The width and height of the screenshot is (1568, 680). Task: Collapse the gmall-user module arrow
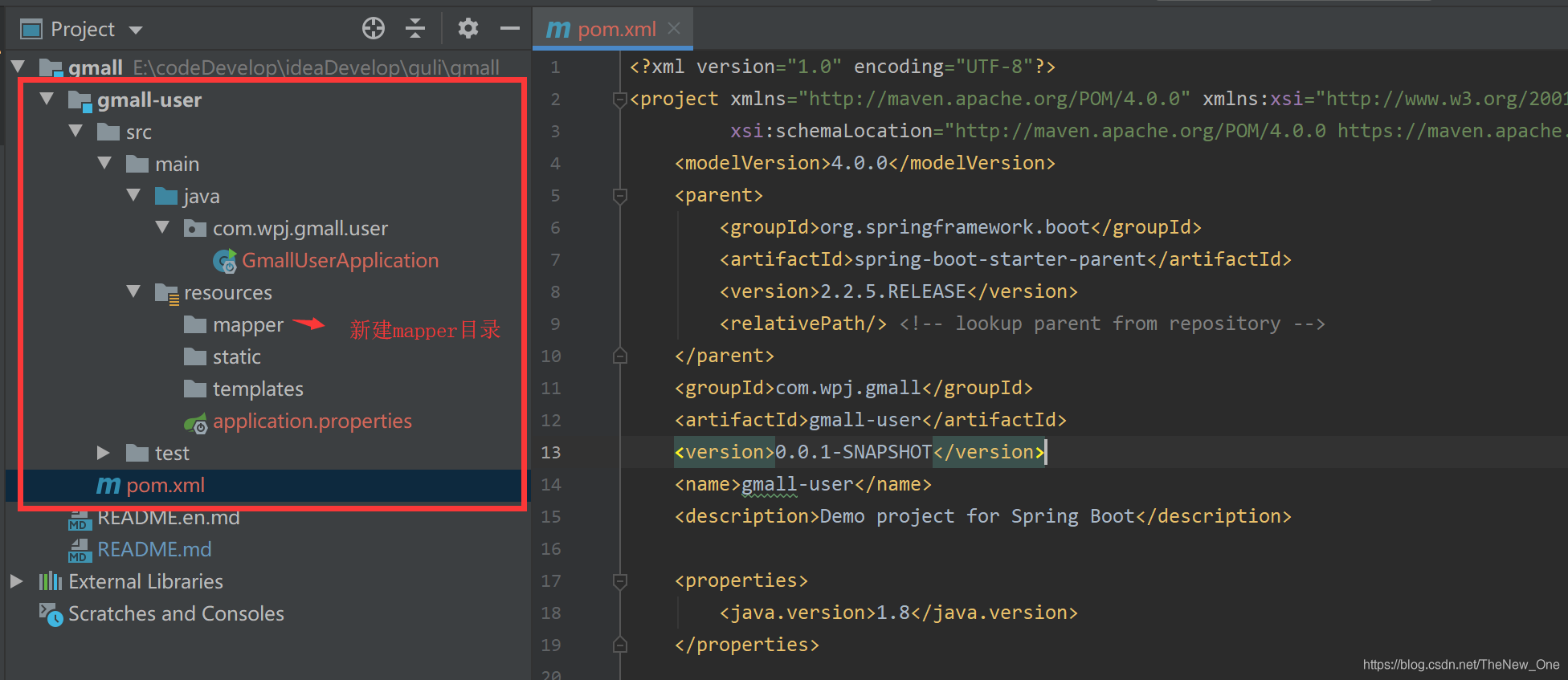click(x=47, y=99)
